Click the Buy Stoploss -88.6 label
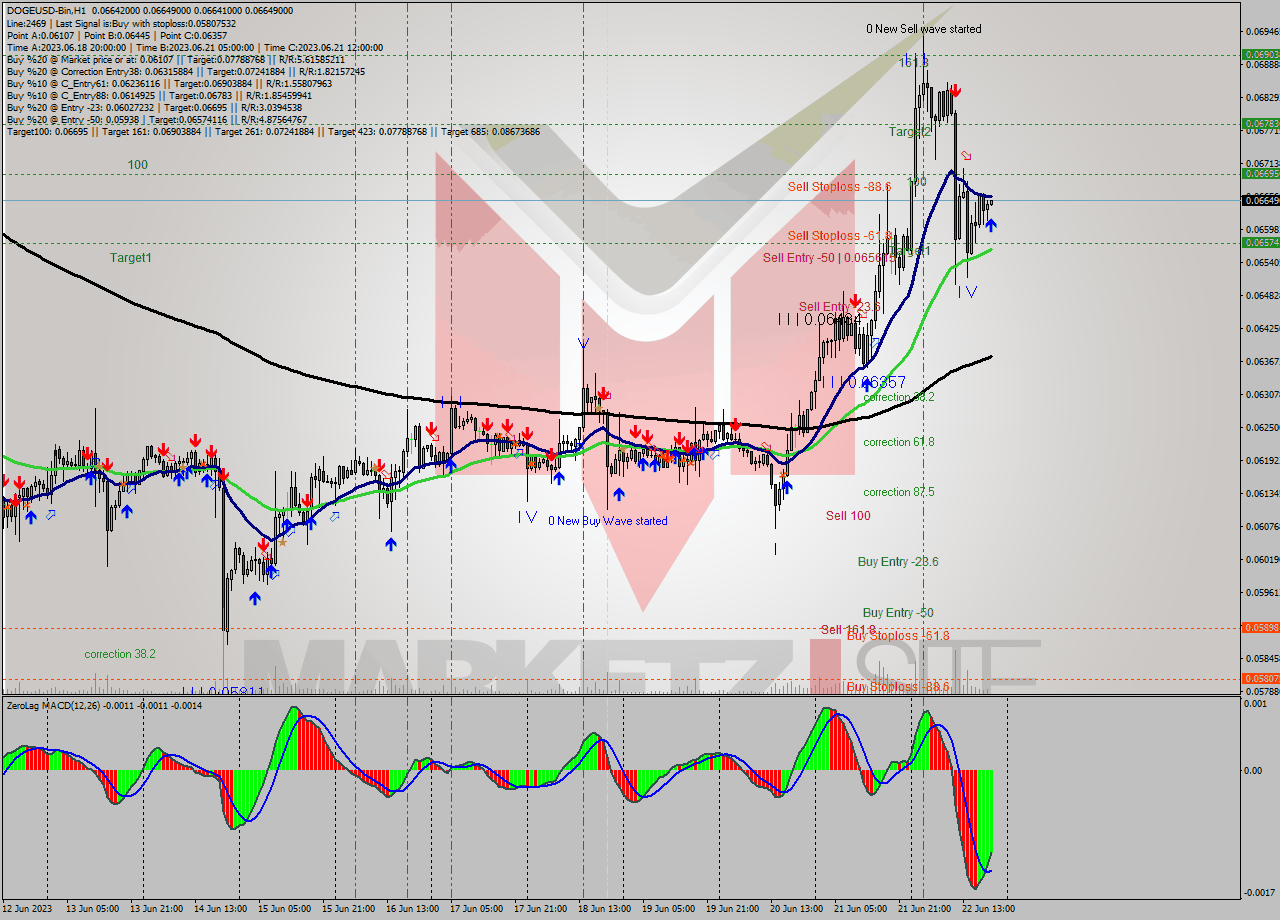Viewport: 1280px width, 920px height. click(x=898, y=687)
